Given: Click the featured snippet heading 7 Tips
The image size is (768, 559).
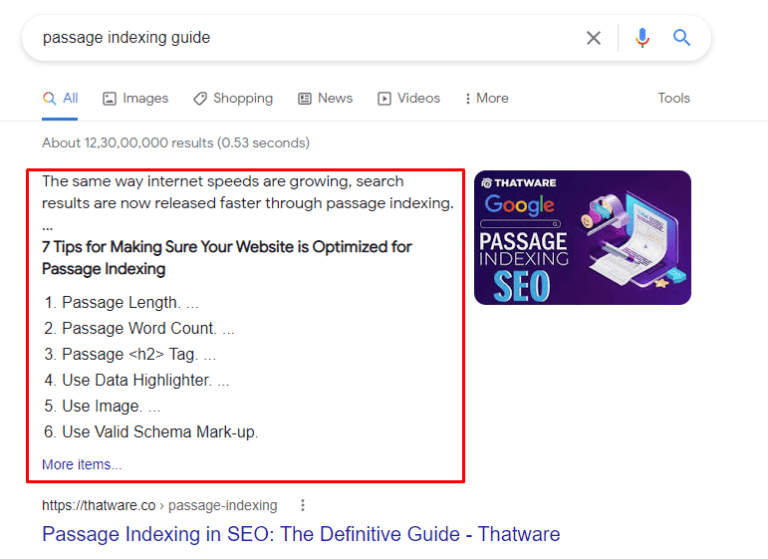Looking at the screenshot, I should pos(227,258).
